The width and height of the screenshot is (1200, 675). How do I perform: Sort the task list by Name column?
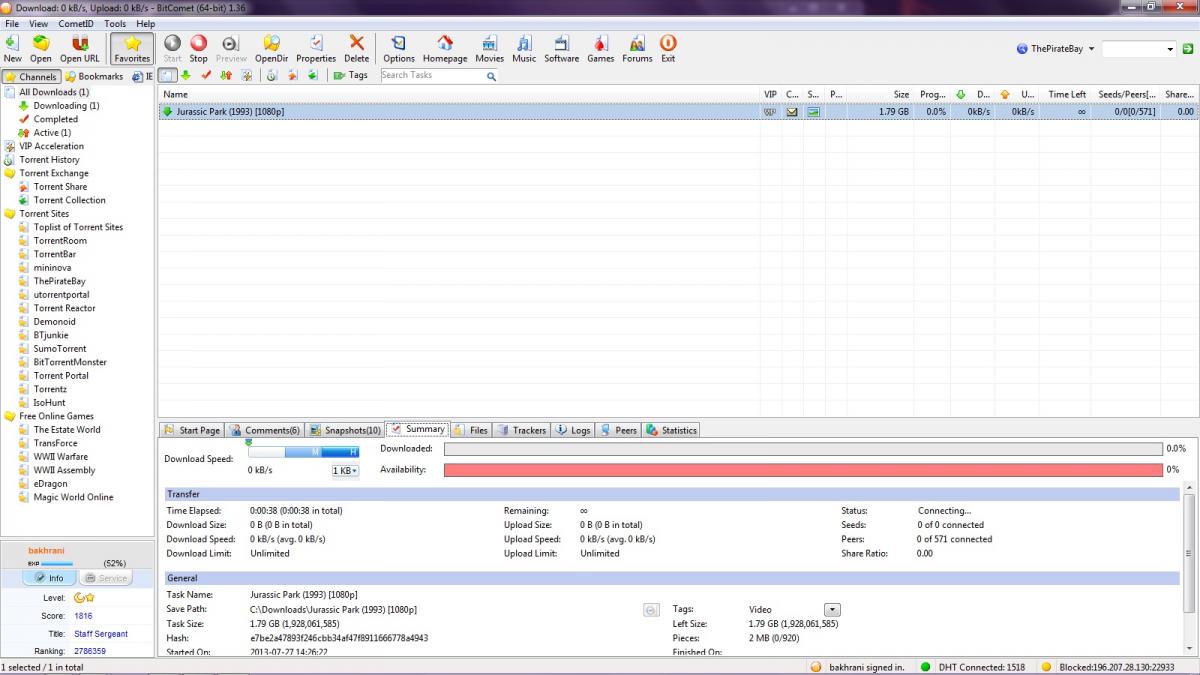[459, 94]
